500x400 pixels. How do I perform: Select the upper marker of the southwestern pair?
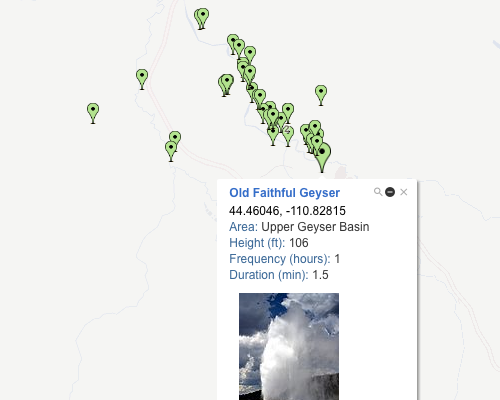click(x=175, y=137)
